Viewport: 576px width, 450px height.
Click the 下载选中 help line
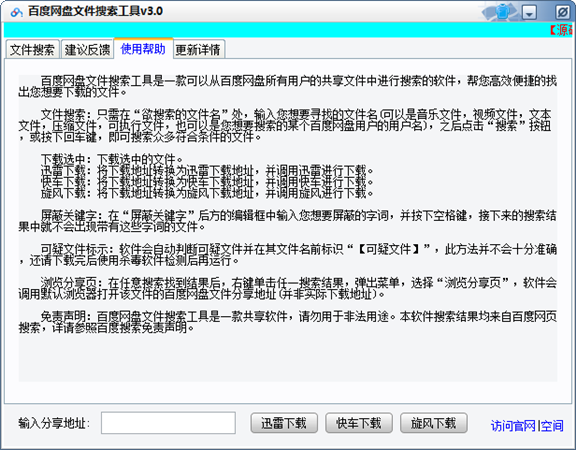coord(112,159)
